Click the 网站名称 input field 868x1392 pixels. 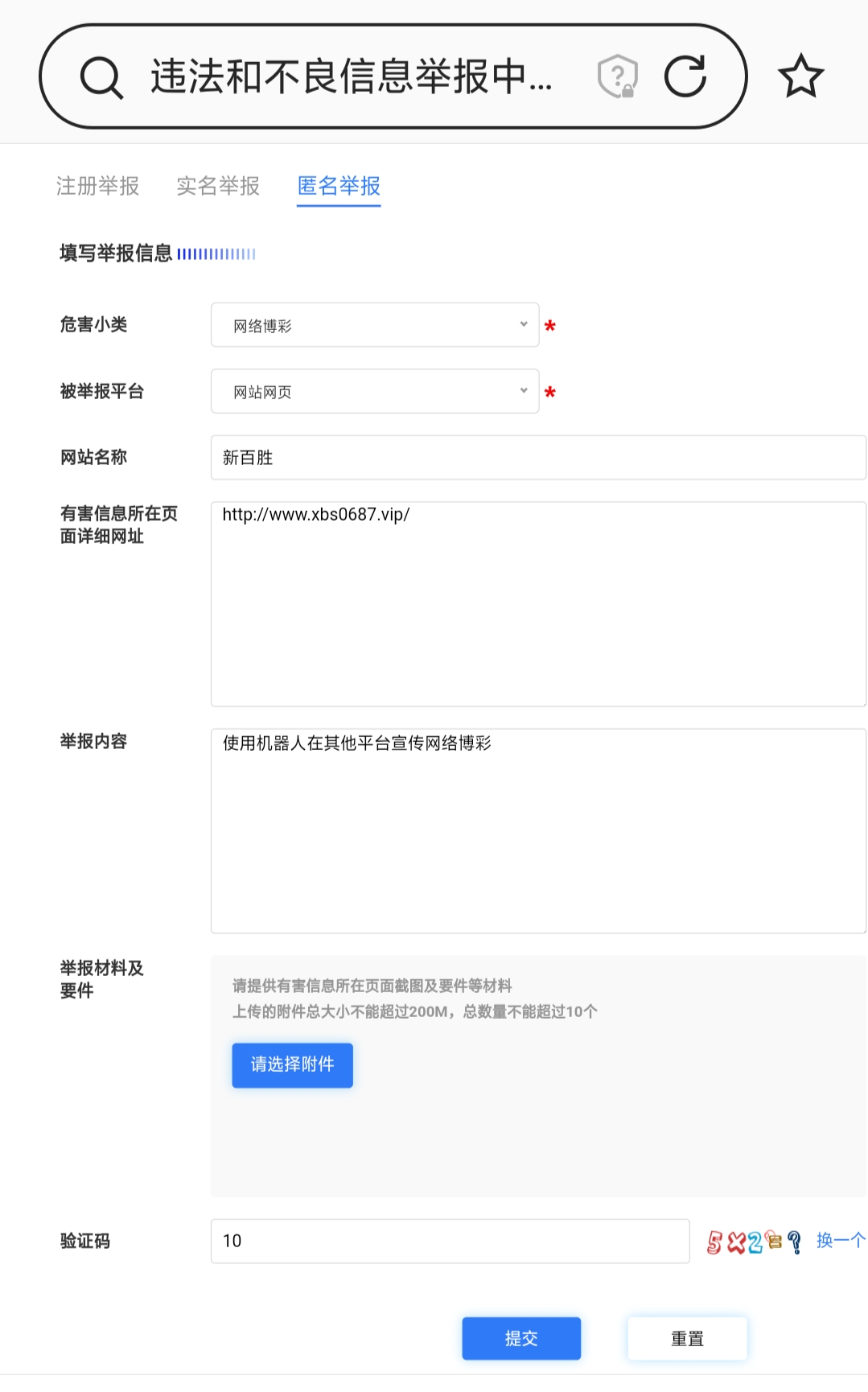(538, 458)
